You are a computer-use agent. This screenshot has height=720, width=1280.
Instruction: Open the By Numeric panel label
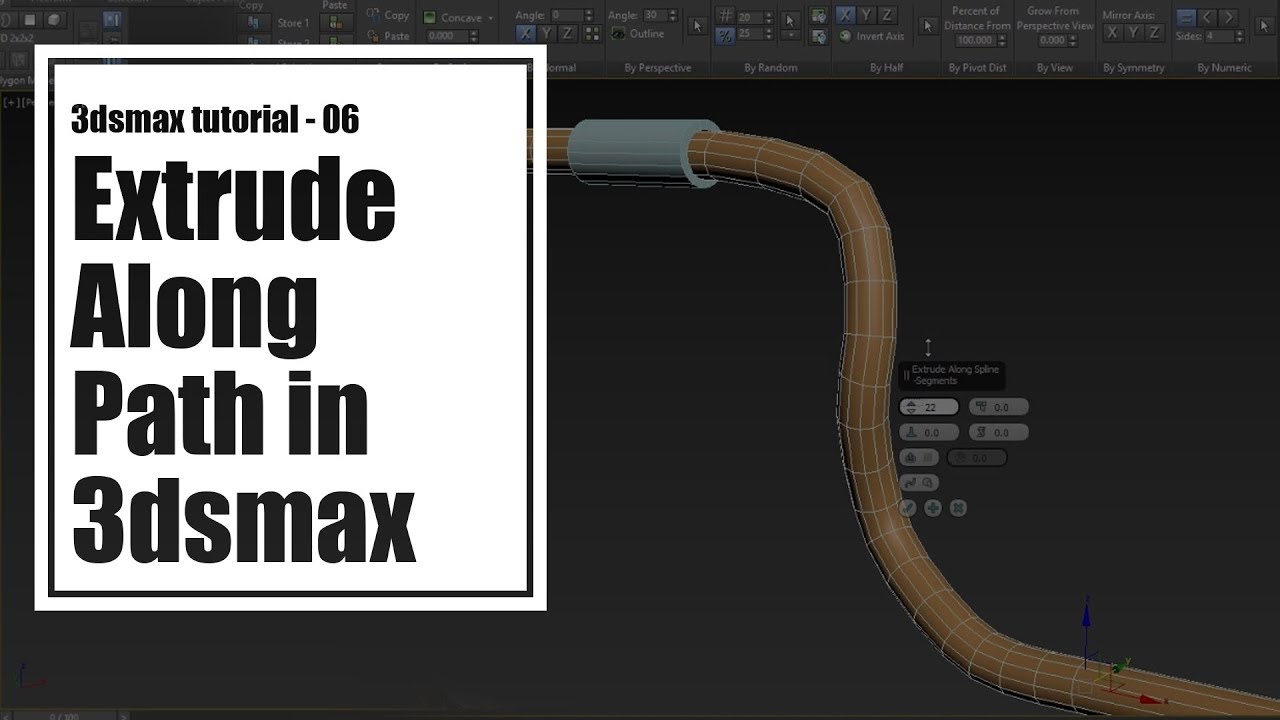[x=1225, y=67]
